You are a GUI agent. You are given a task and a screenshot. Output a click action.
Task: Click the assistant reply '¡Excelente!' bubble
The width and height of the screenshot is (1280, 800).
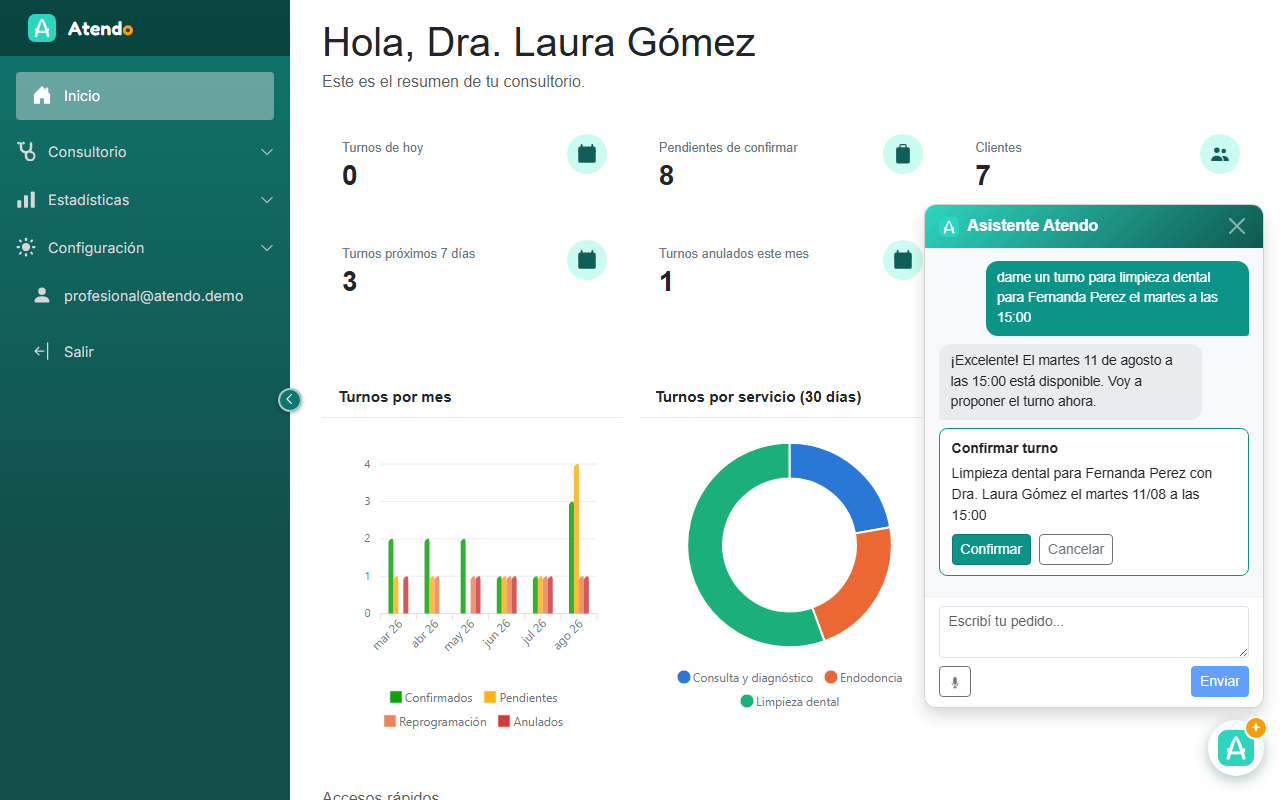1070,382
